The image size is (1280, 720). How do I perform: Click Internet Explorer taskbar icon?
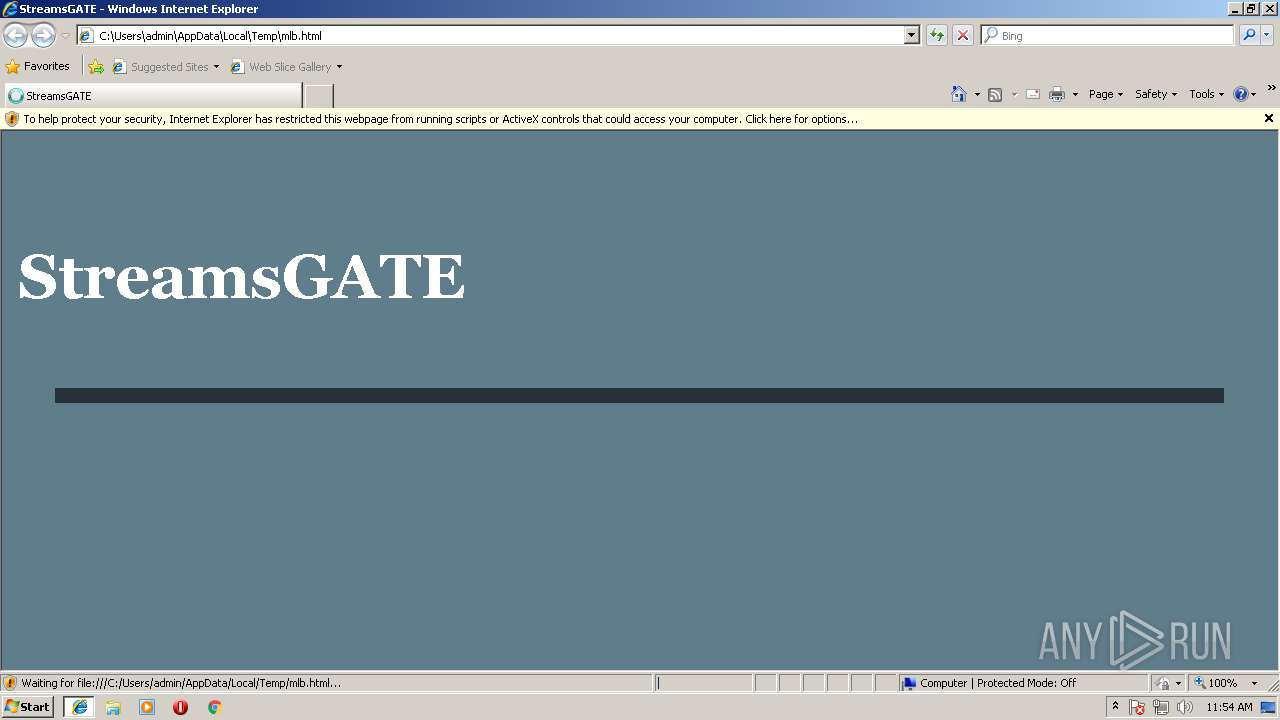[x=80, y=707]
